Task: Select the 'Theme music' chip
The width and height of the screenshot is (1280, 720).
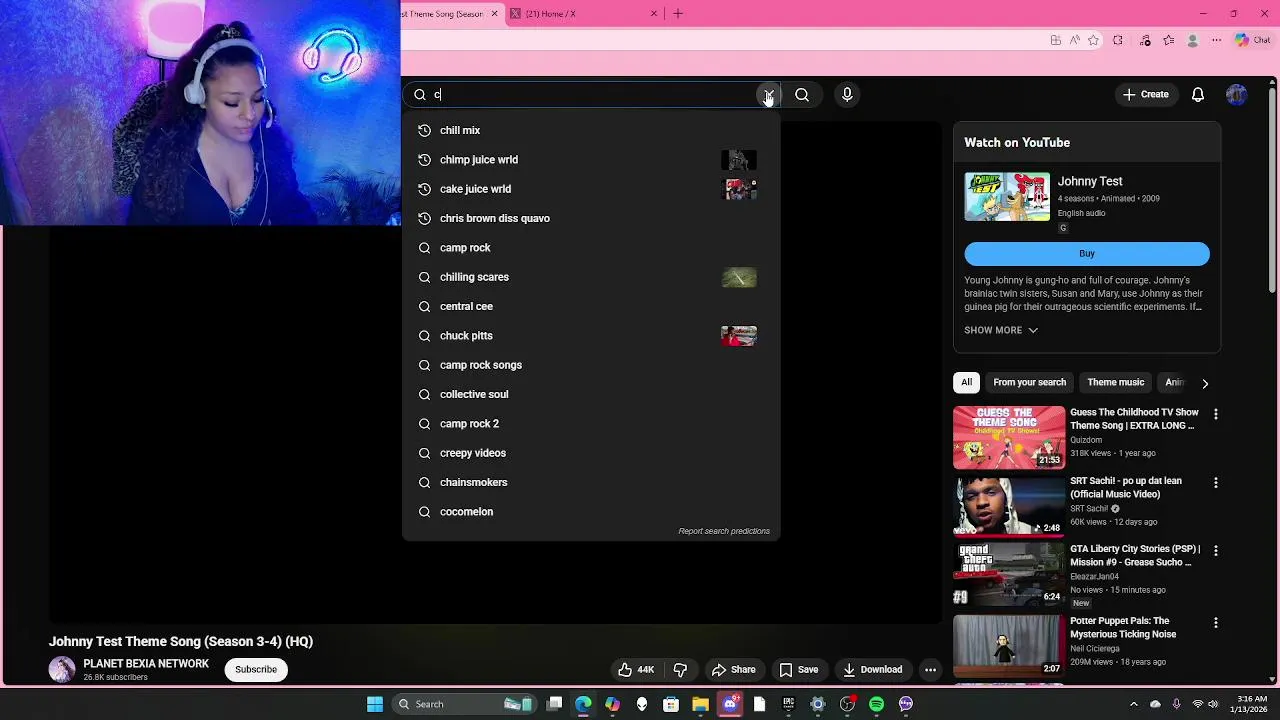Action: [1115, 382]
